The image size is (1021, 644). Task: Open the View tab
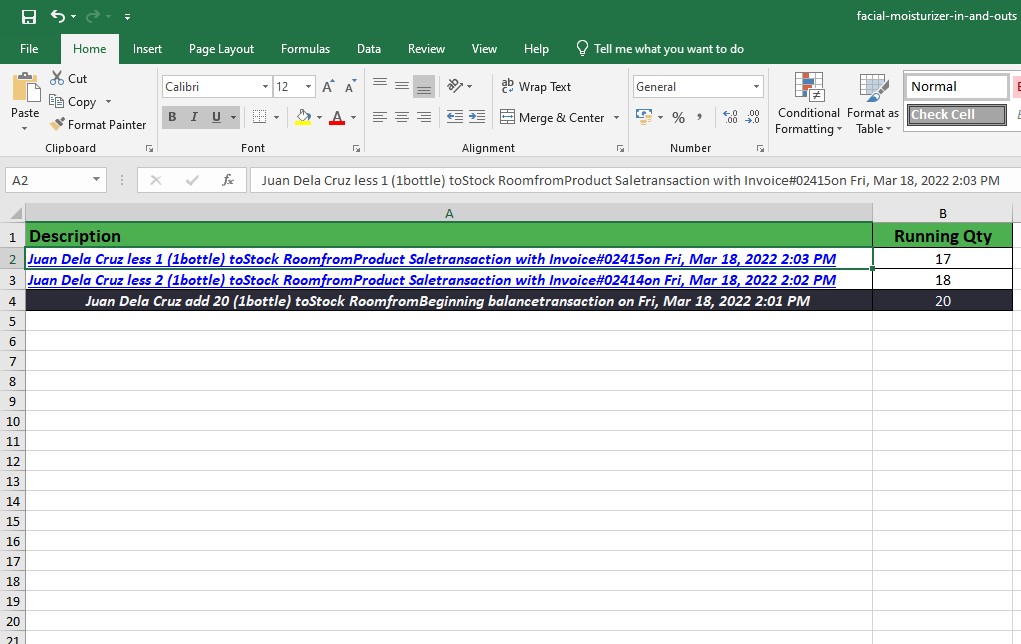484,49
